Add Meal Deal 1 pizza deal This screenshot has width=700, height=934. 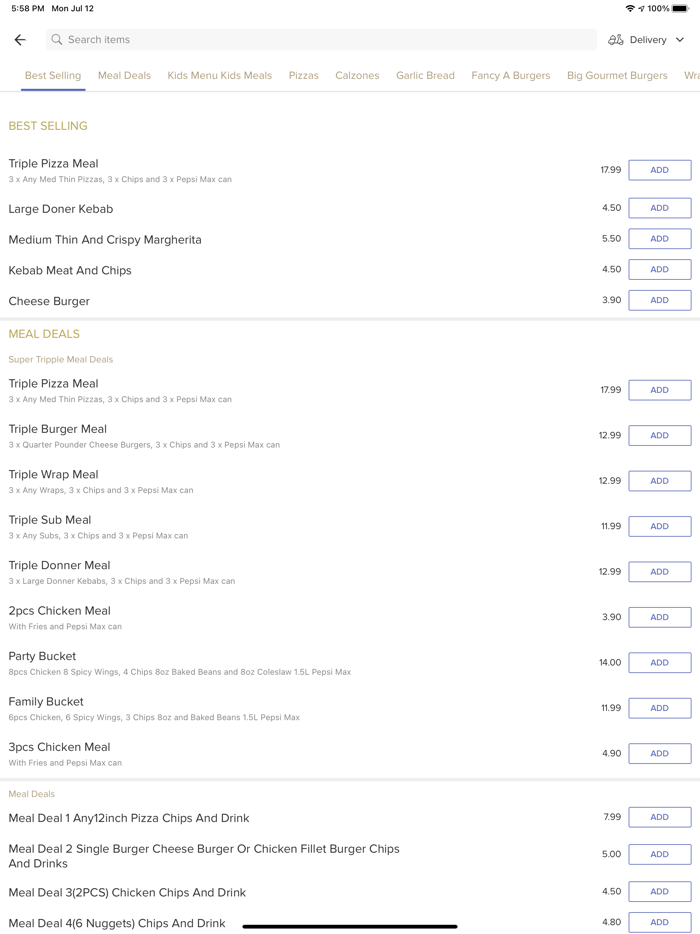click(659, 817)
